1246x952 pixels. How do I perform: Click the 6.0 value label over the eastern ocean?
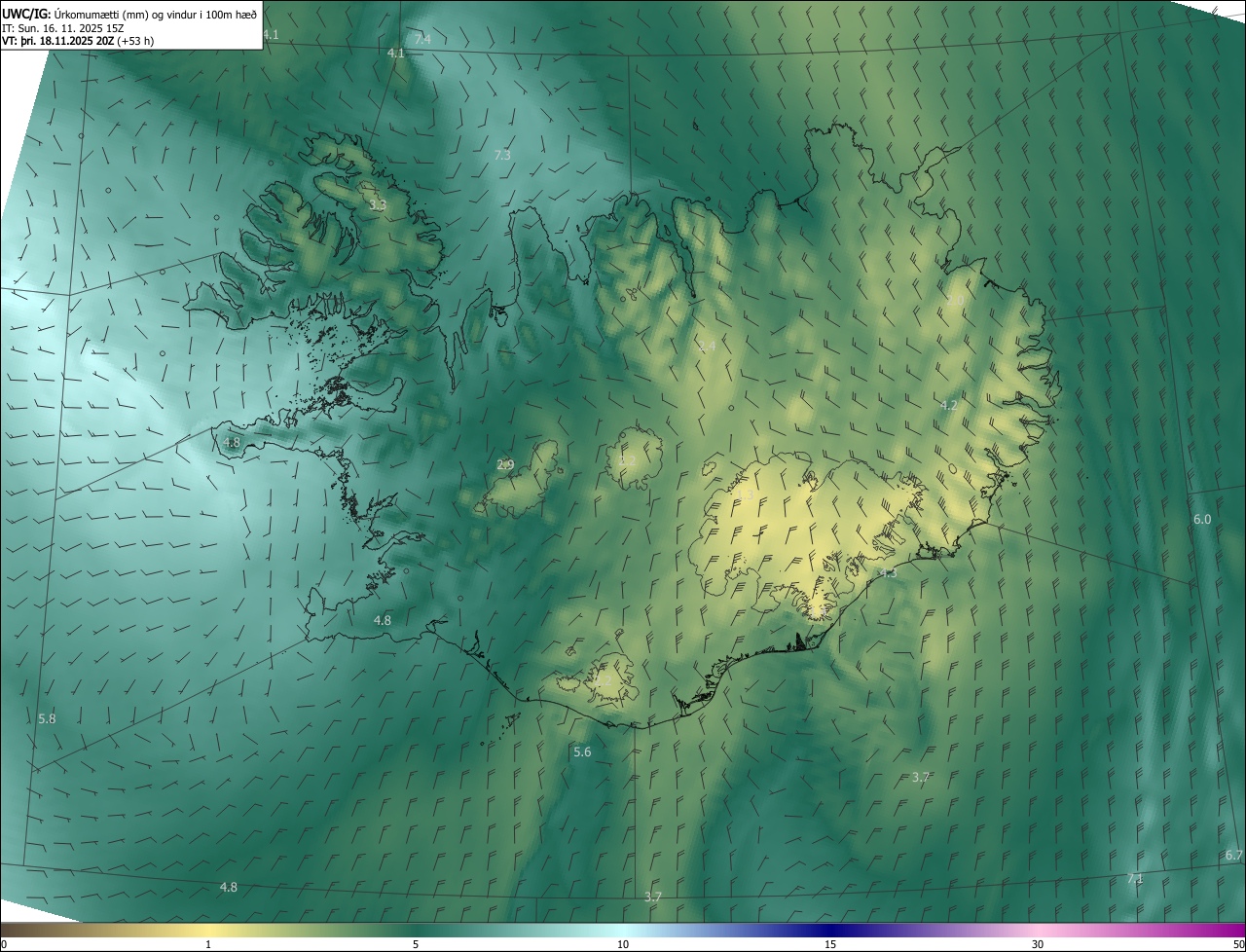pyautogui.click(x=1202, y=519)
